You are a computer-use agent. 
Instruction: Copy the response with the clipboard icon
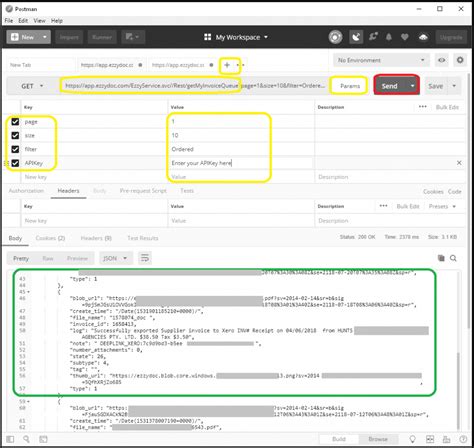[x=441, y=258]
